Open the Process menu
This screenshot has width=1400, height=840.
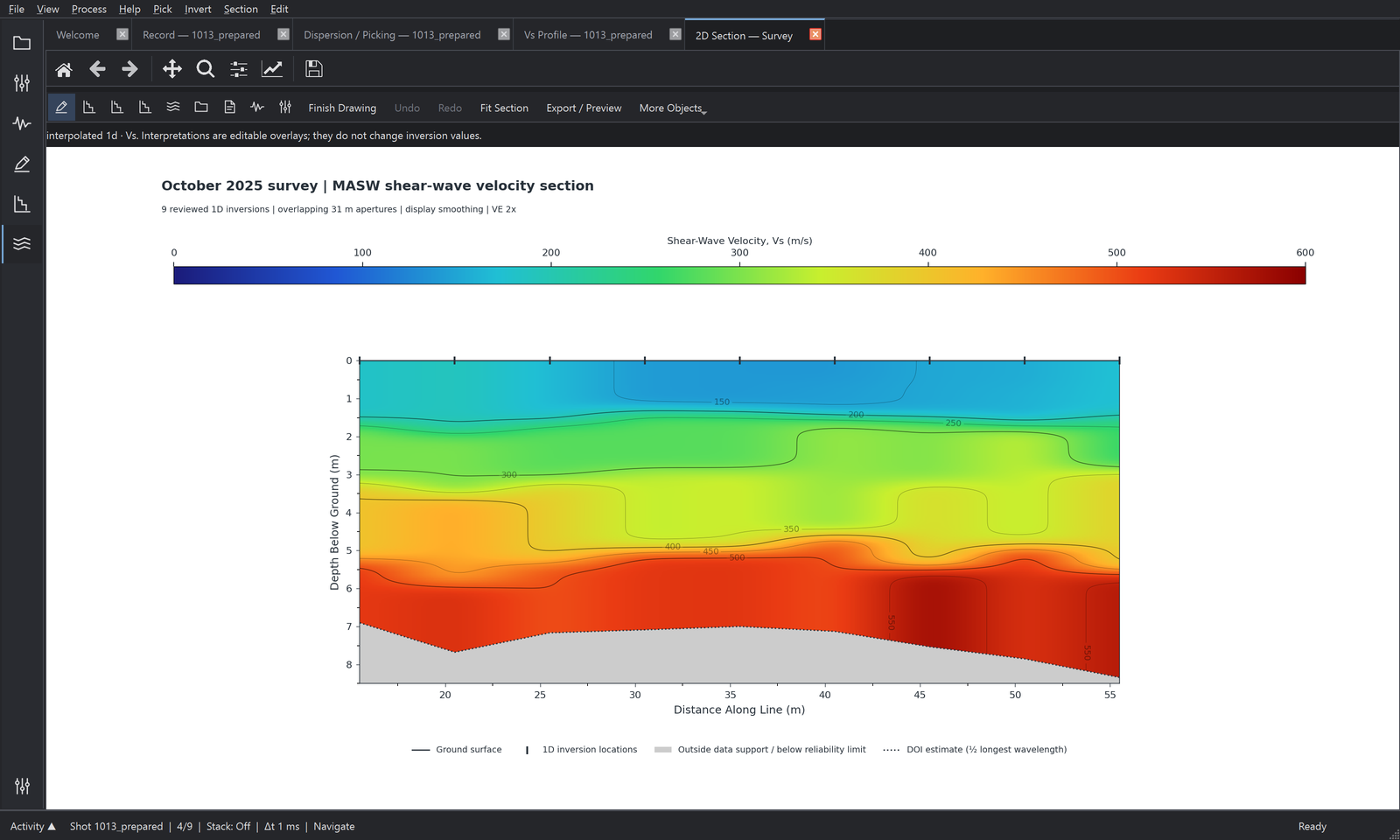pyautogui.click(x=89, y=9)
